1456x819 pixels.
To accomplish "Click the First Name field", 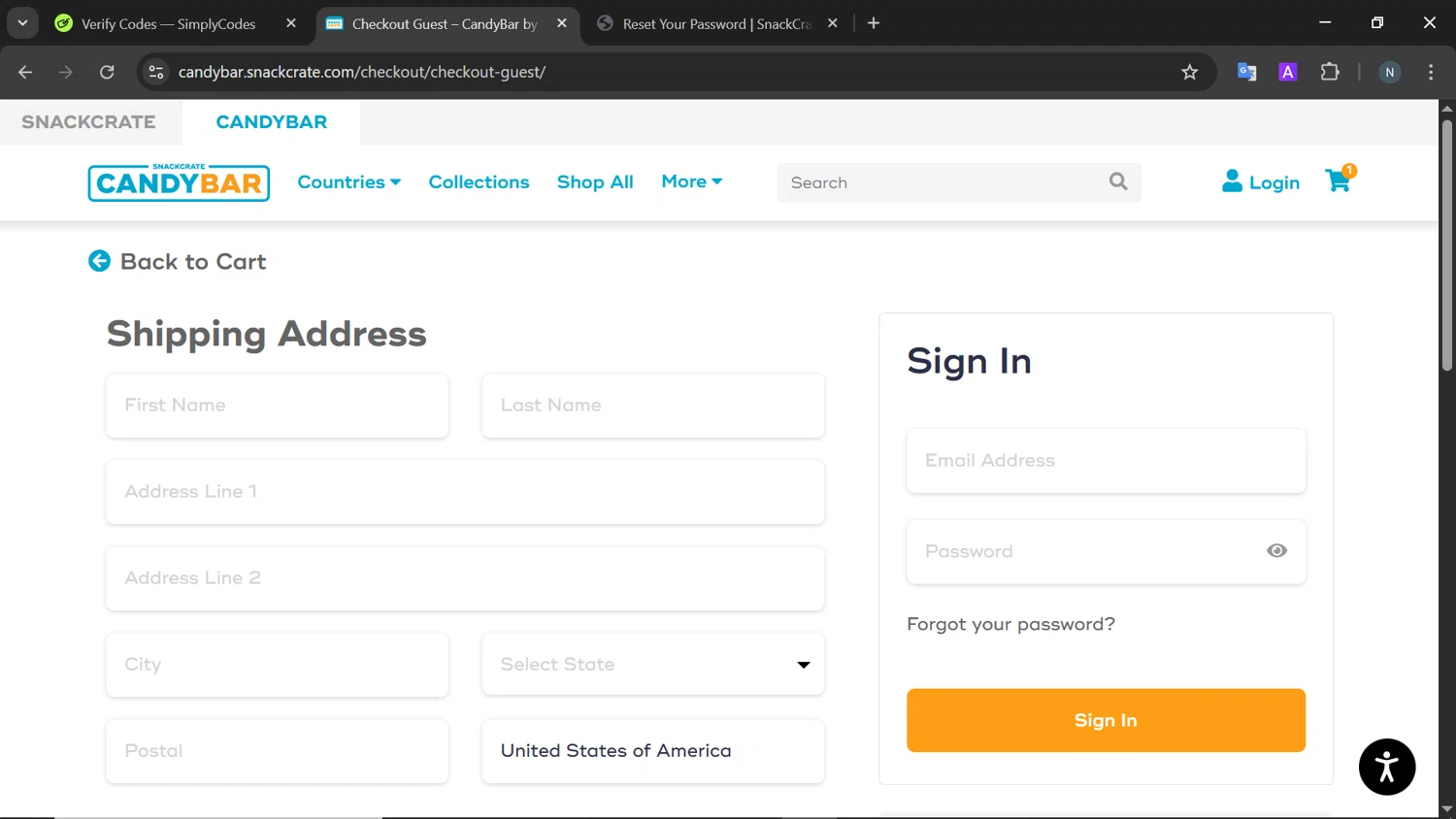I will (277, 406).
